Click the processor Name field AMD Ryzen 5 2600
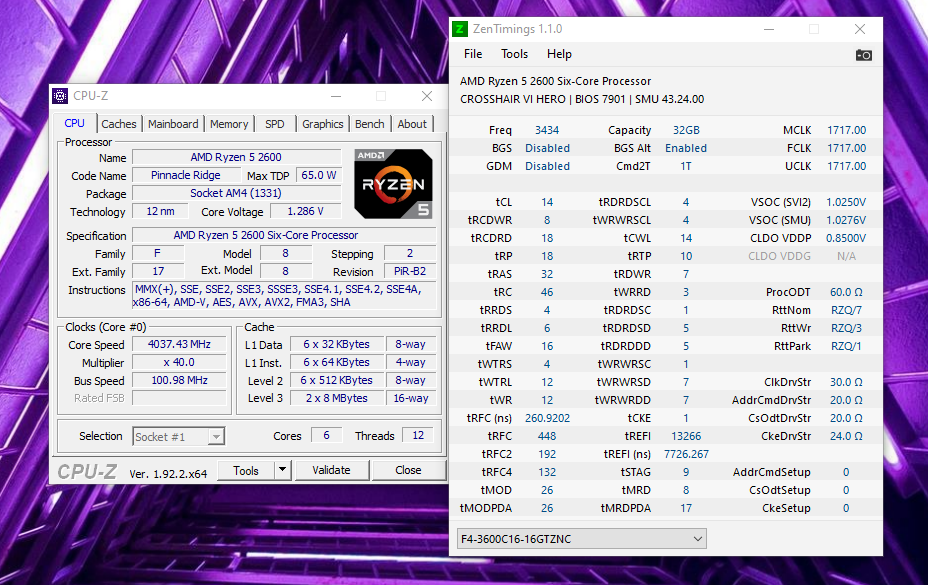 236,157
